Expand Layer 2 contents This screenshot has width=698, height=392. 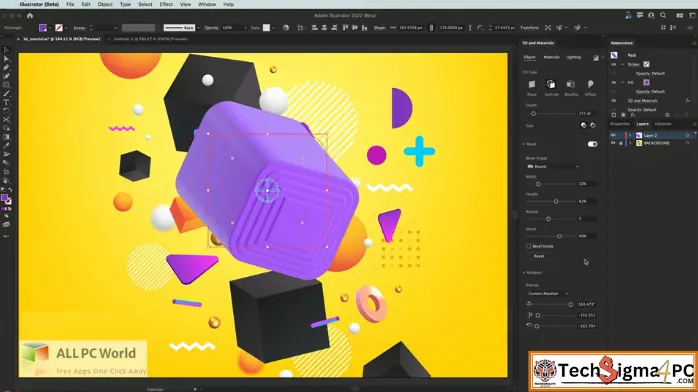click(x=630, y=135)
